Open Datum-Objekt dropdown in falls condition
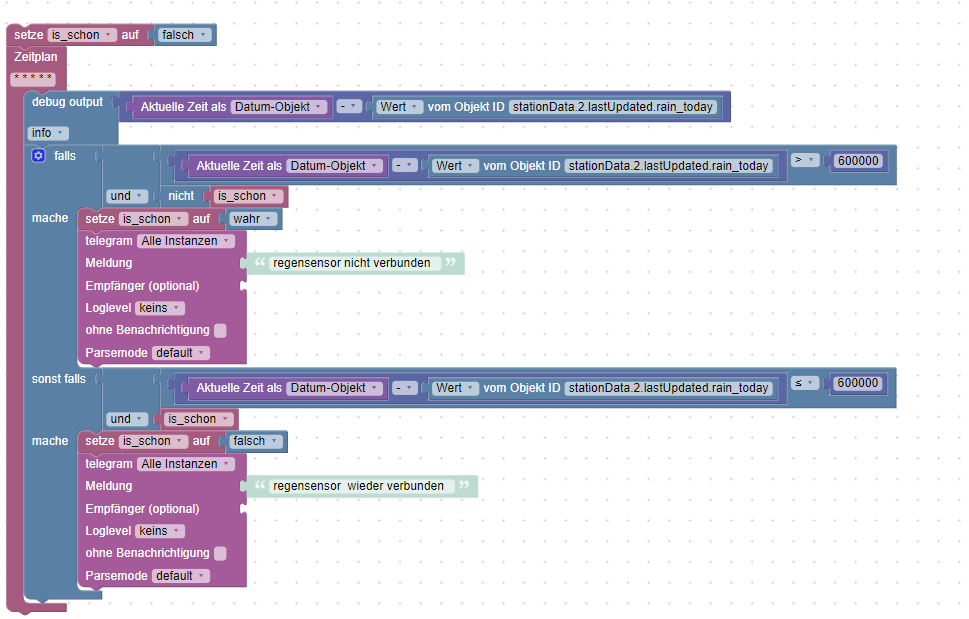The image size is (969, 619). click(x=334, y=166)
